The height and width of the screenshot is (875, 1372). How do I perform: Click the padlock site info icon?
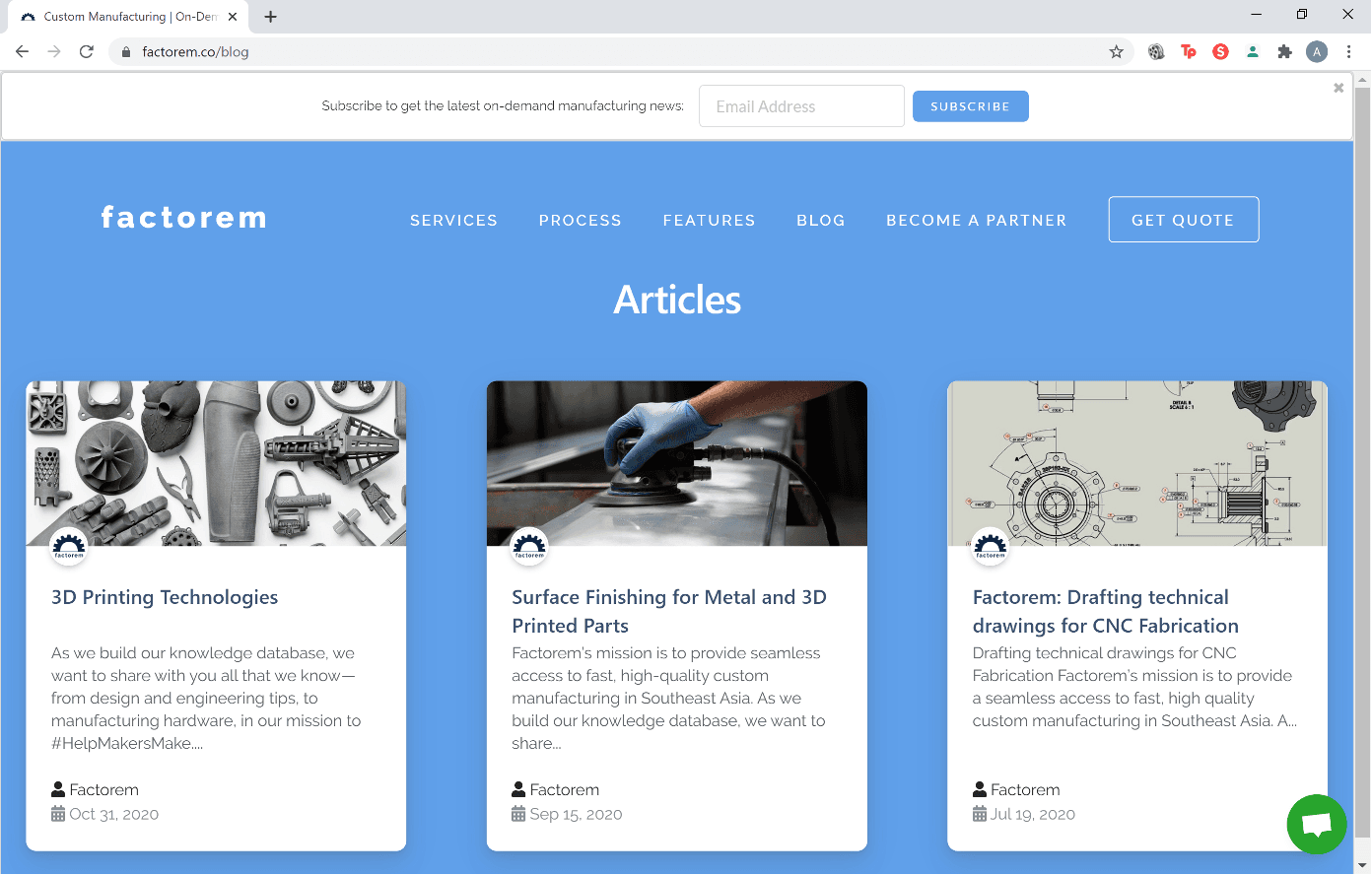pos(125,51)
